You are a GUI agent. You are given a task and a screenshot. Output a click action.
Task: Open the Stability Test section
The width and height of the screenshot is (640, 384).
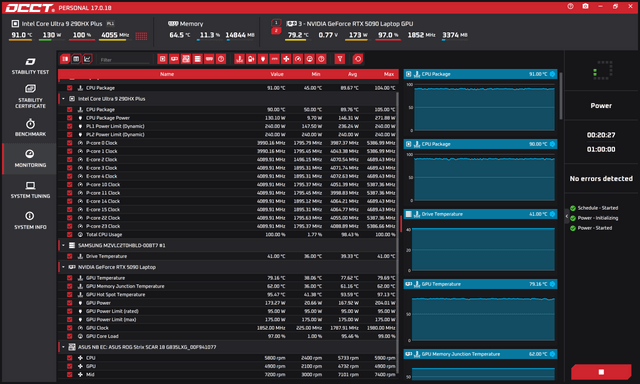(x=30, y=66)
